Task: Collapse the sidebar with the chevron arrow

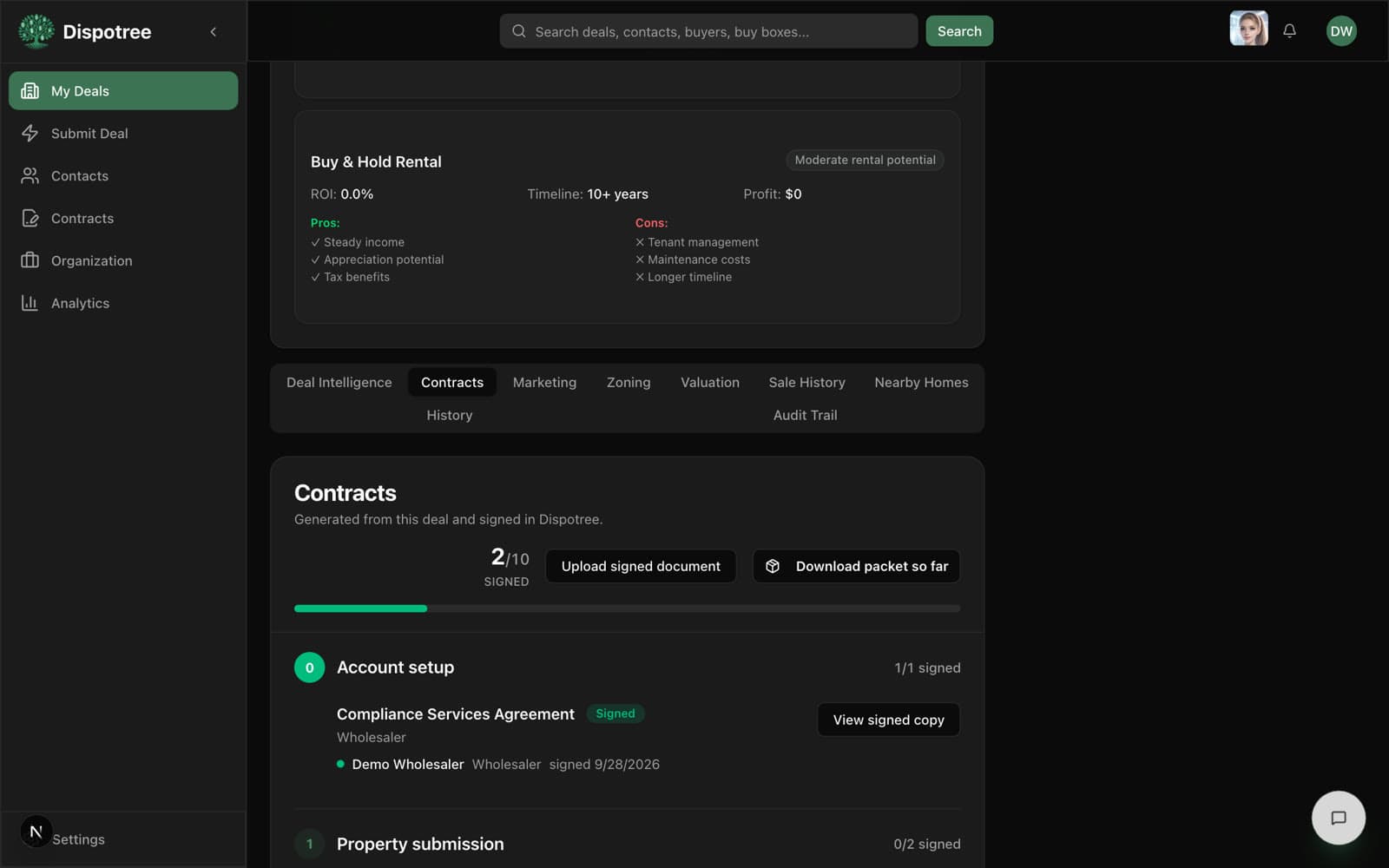Action: (x=213, y=31)
